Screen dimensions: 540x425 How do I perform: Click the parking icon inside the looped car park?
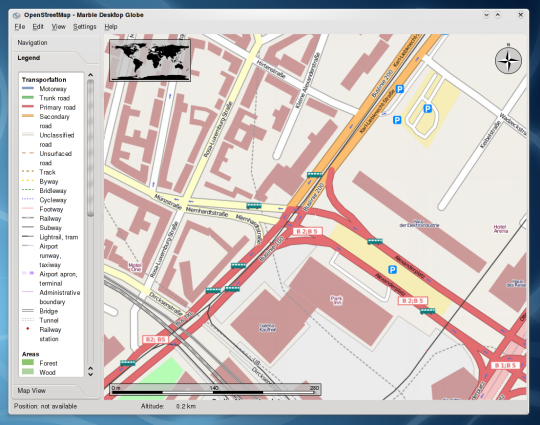427,109
